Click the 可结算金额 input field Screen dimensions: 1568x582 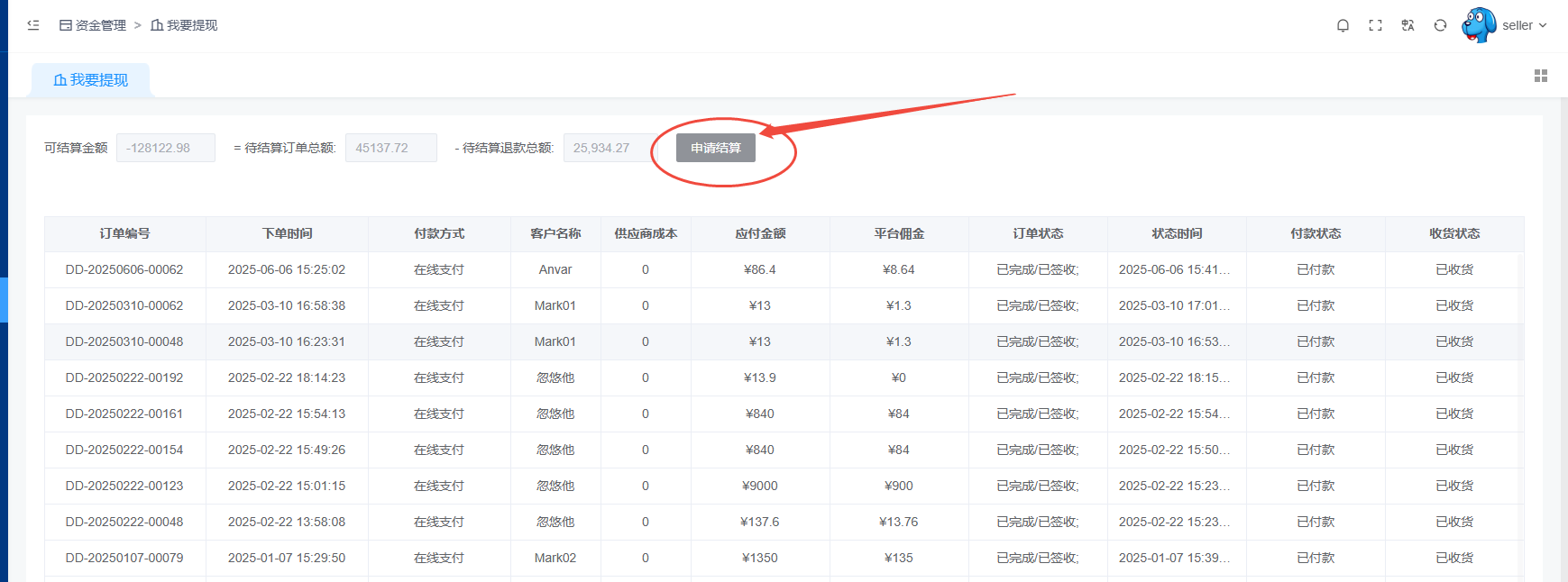click(x=166, y=148)
